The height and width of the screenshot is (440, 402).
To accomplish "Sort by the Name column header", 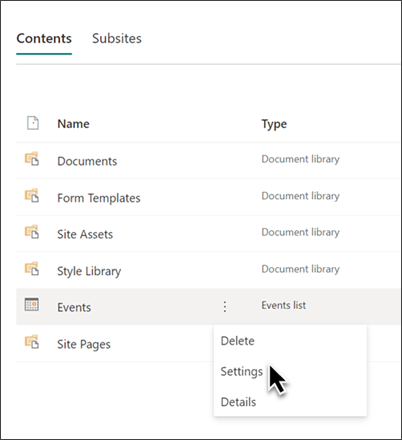I will pos(73,124).
